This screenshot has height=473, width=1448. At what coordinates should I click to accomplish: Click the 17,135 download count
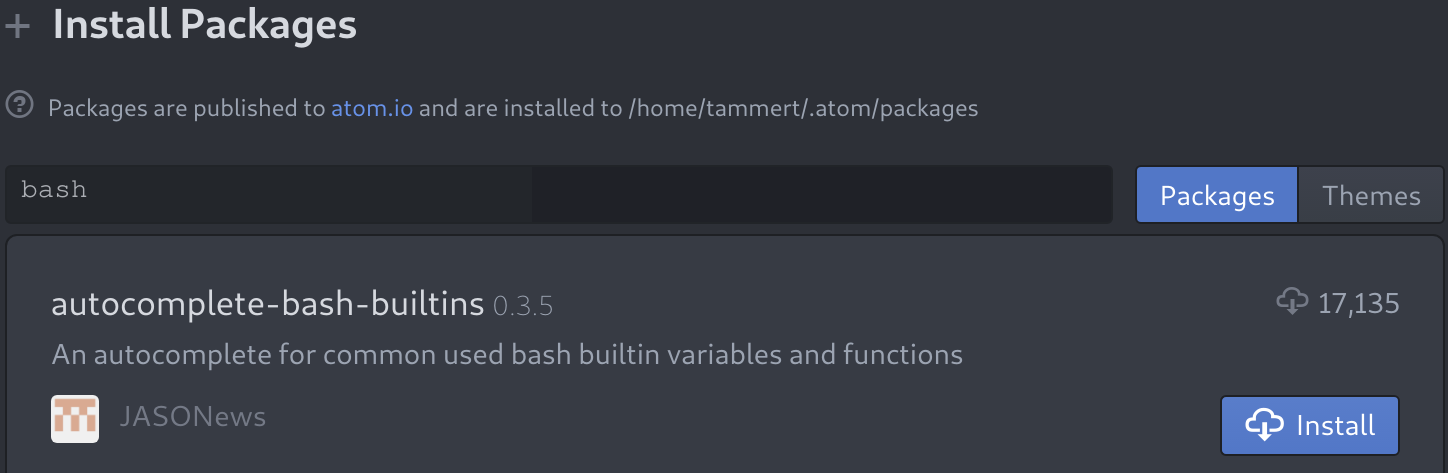click(1358, 303)
